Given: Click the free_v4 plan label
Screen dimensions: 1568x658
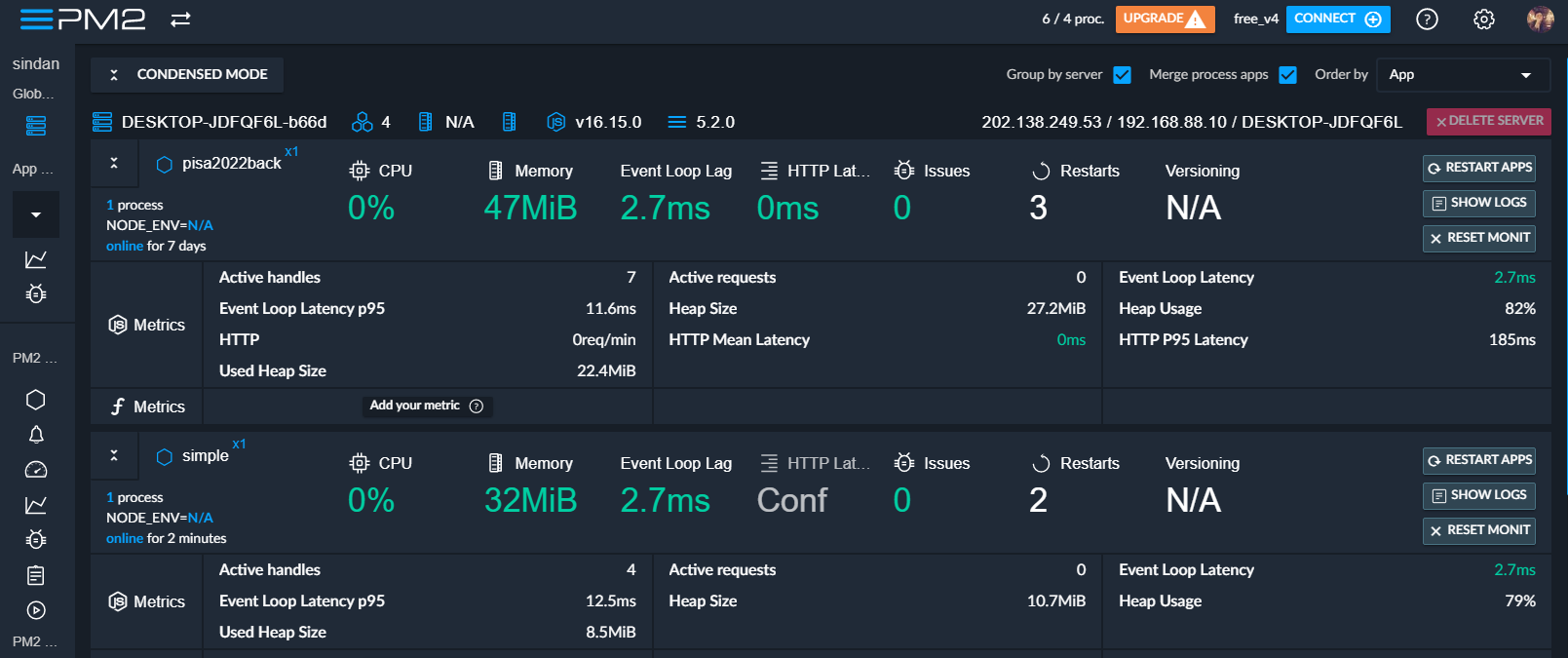Looking at the screenshot, I should point(1256,19).
